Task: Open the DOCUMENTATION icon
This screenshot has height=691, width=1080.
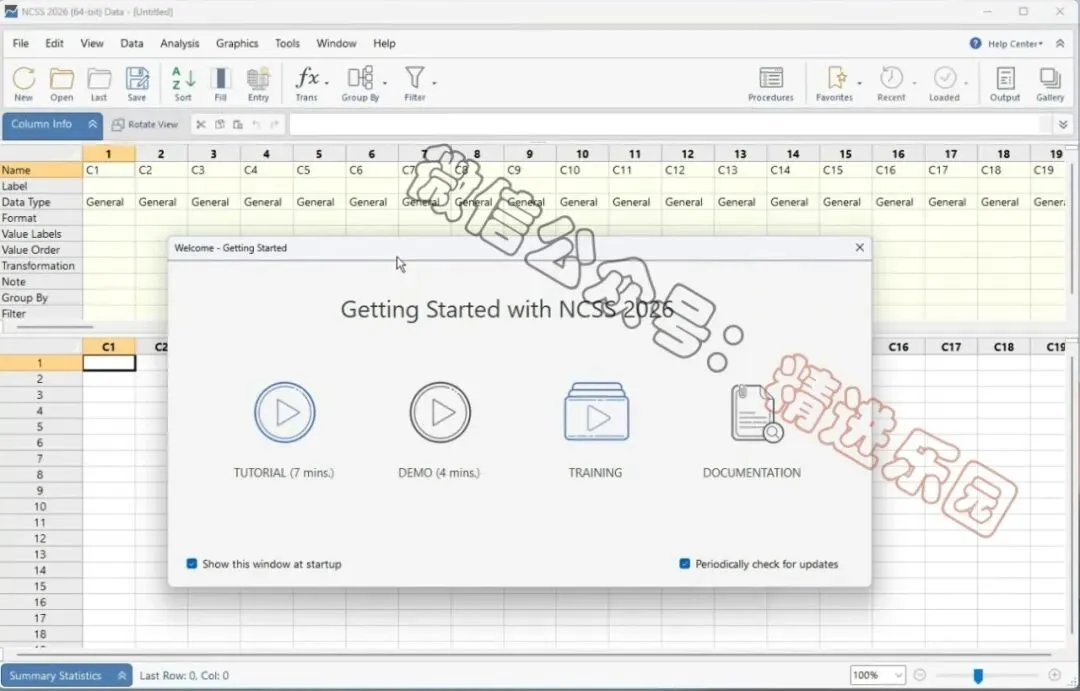Action: [x=756, y=413]
